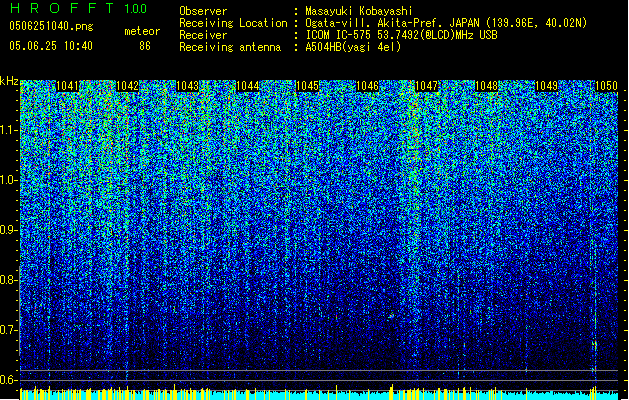Click the 1041 time marker
Image resolution: width=629 pixels, height=400 pixels.
67,86
